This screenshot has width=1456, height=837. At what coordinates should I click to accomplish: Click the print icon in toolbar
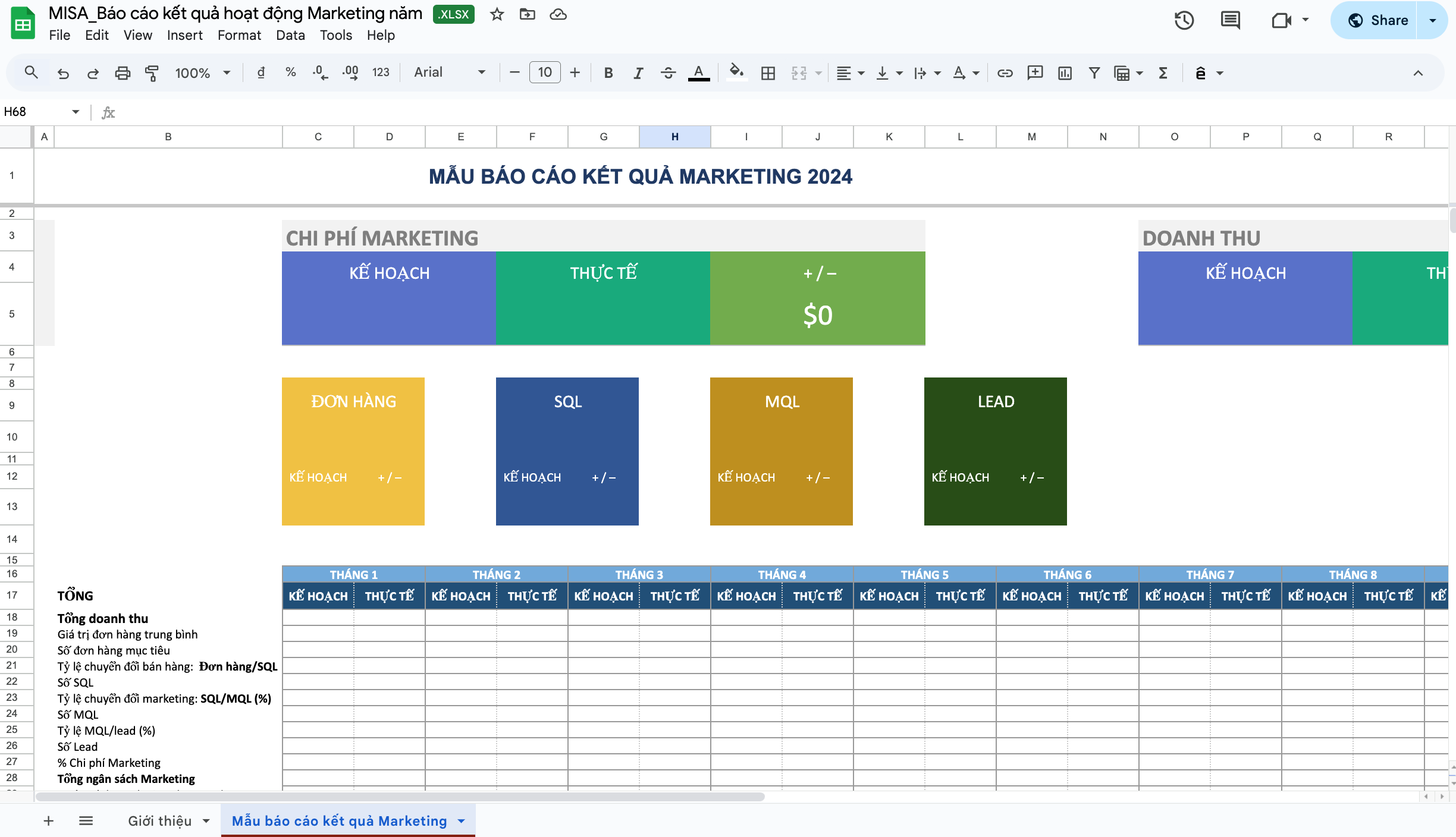123,73
